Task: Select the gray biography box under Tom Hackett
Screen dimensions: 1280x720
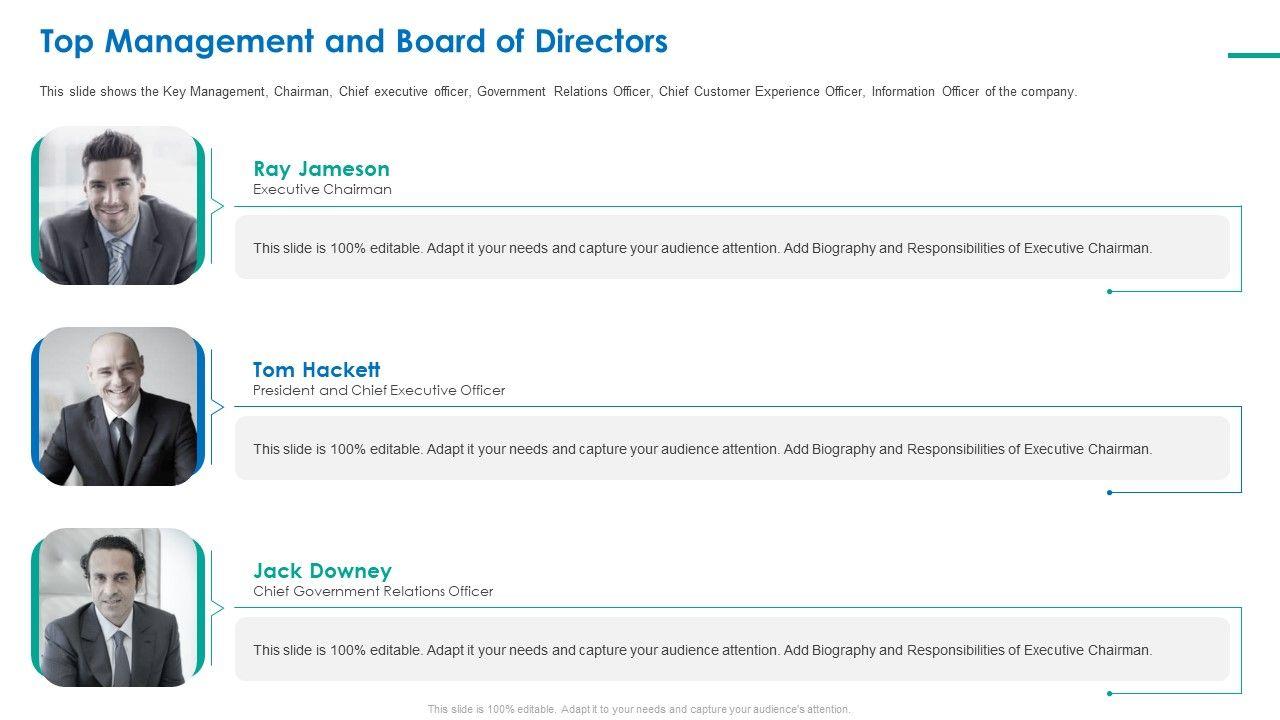Action: click(732, 448)
